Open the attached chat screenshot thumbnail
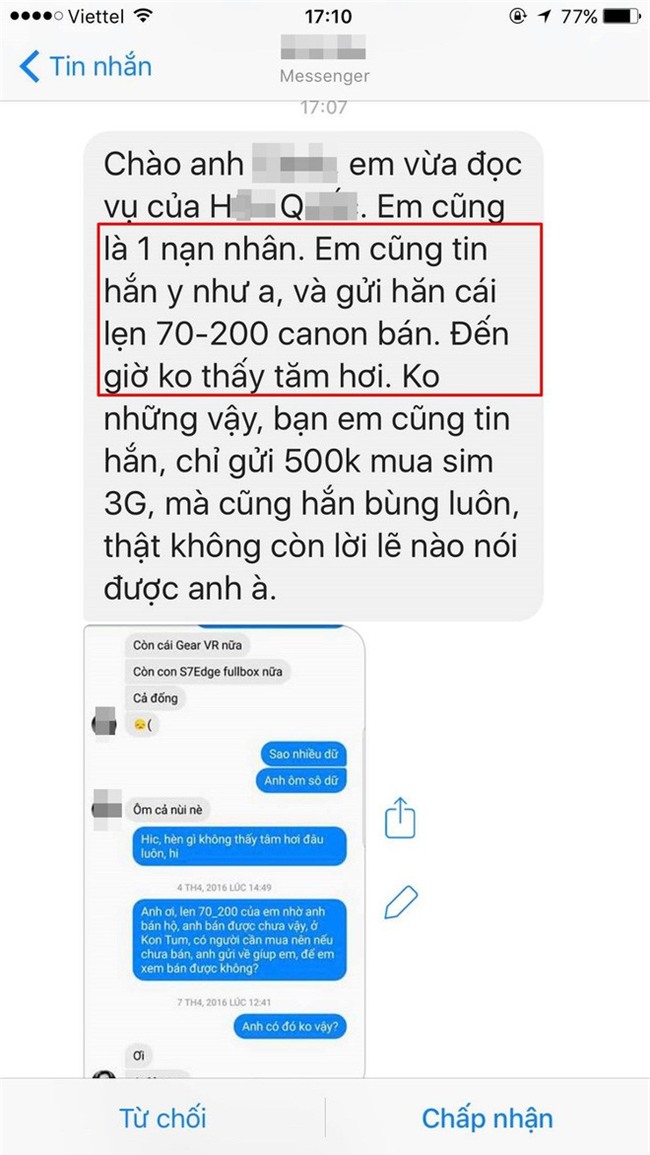 [224, 852]
